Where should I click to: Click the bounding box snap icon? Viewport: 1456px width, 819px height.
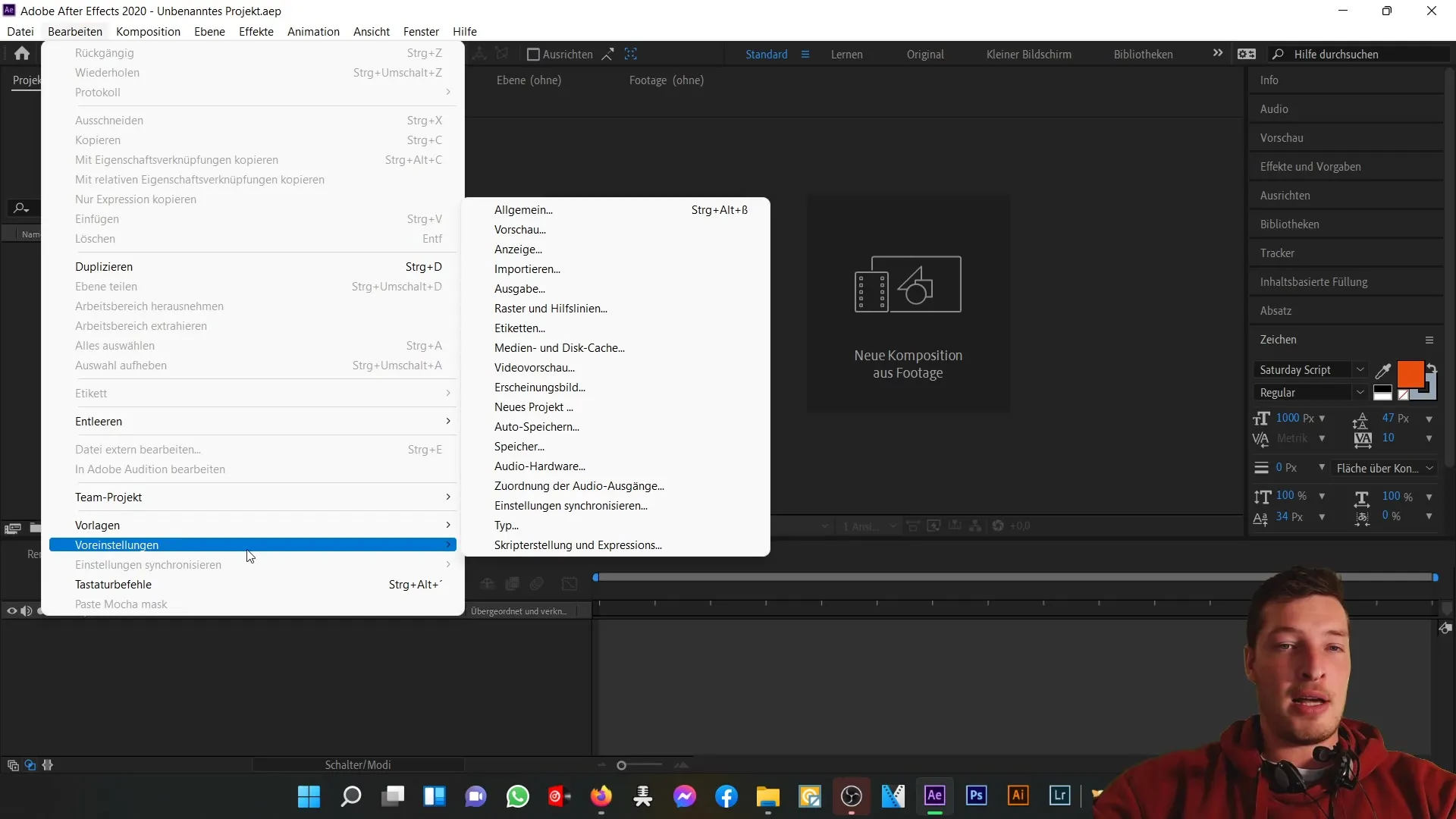(x=631, y=54)
